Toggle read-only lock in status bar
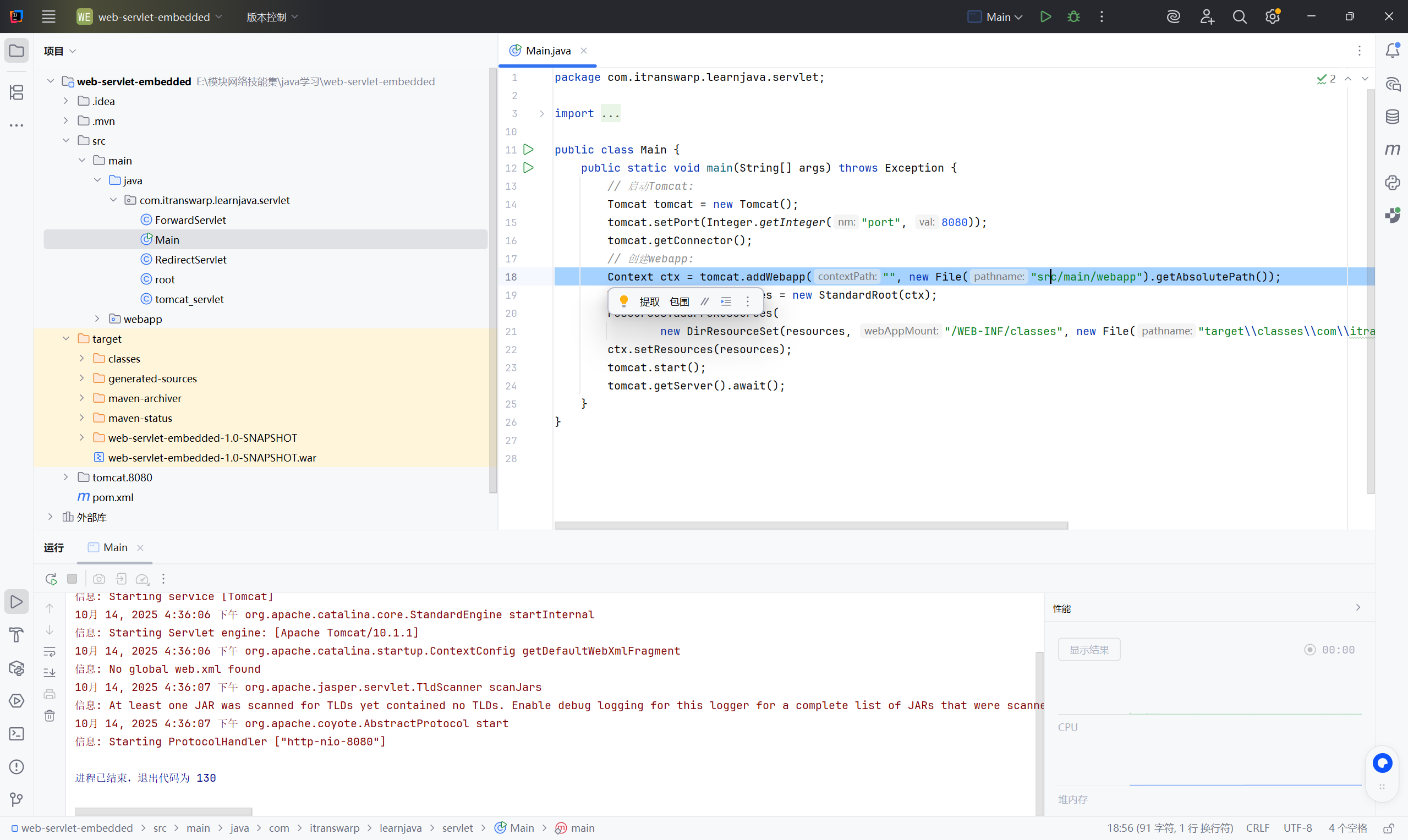1408x840 pixels. coord(1388,828)
